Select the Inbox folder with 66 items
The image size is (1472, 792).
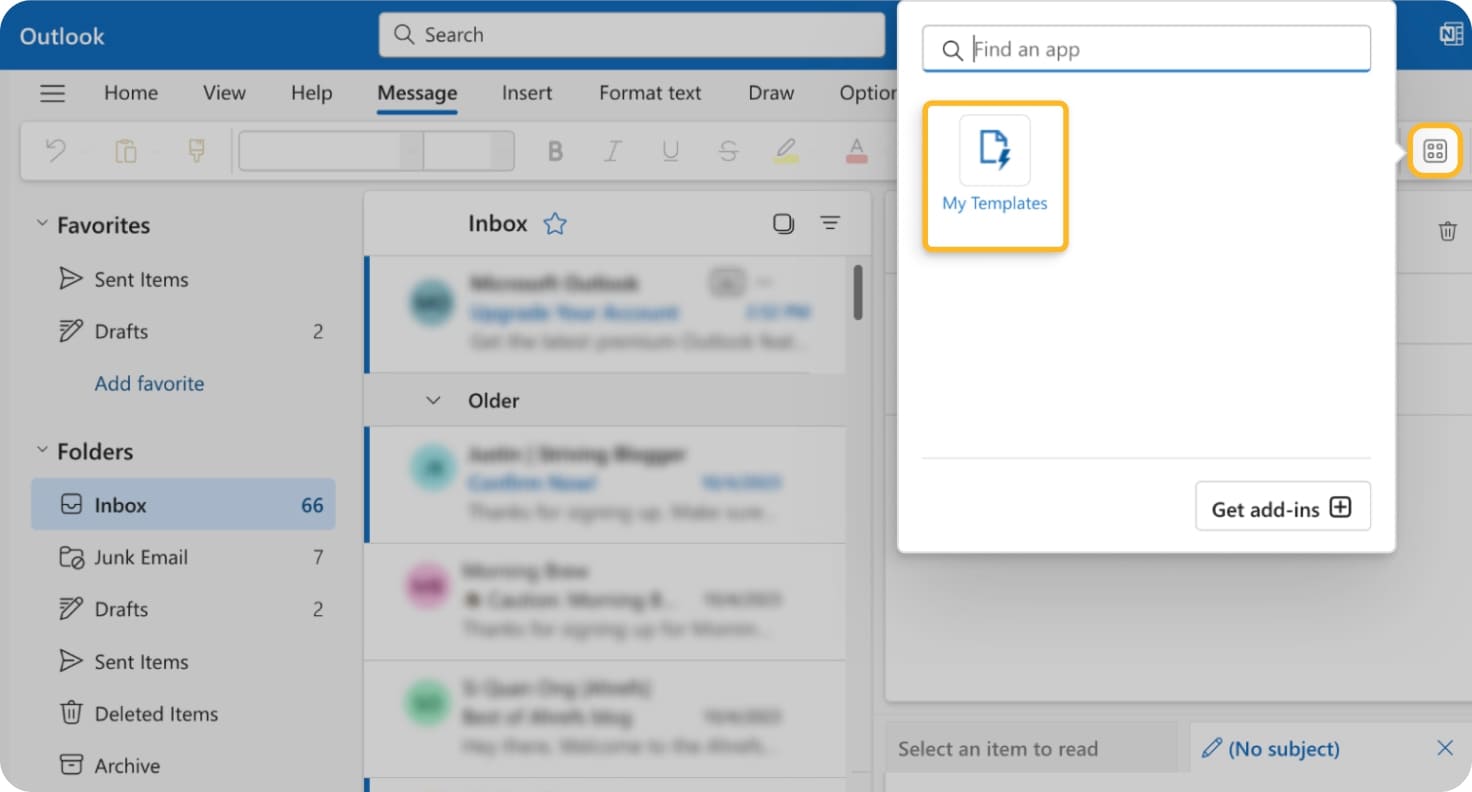click(183, 505)
